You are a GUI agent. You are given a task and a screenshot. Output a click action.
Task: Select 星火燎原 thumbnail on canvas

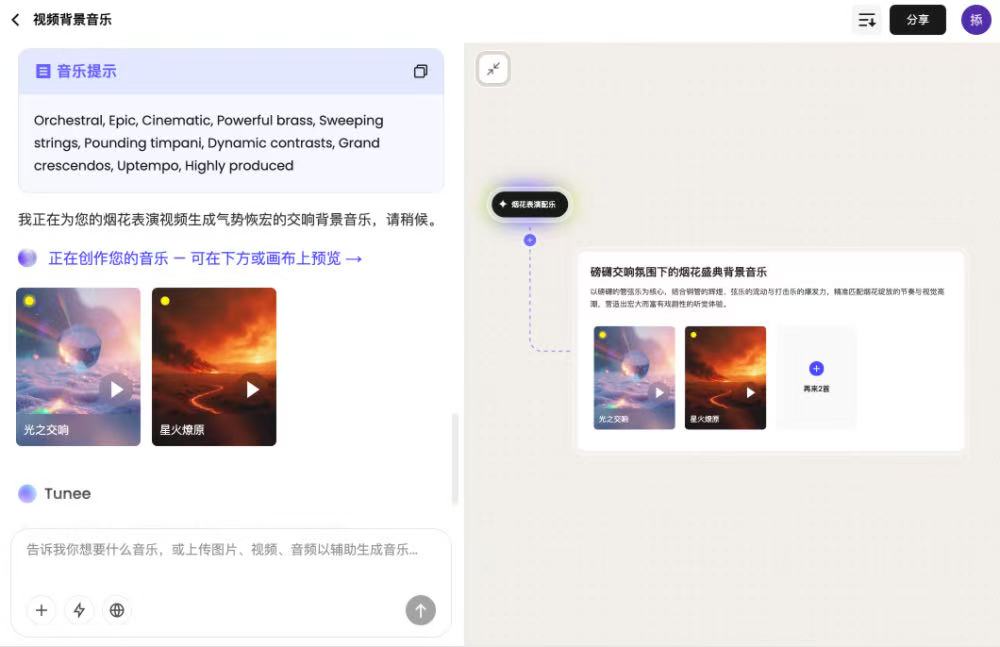click(x=725, y=376)
